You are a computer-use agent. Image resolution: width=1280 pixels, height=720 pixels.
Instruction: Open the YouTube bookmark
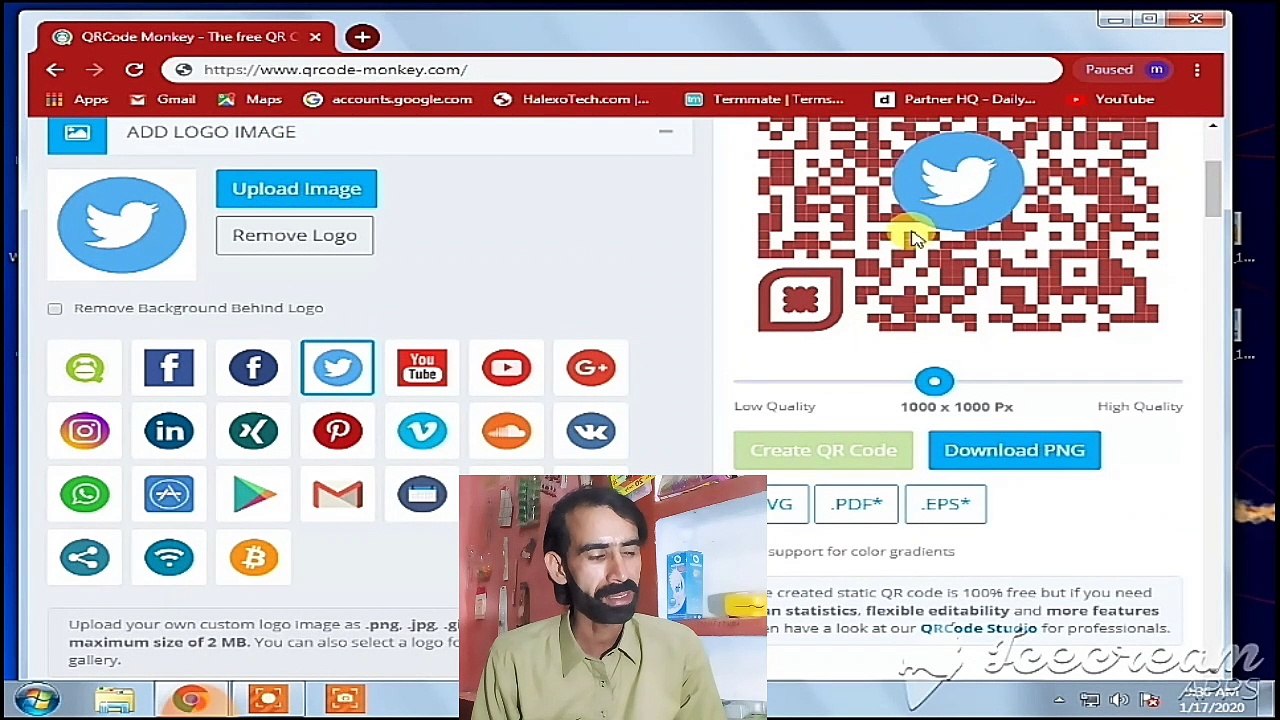(x=1111, y=99)
